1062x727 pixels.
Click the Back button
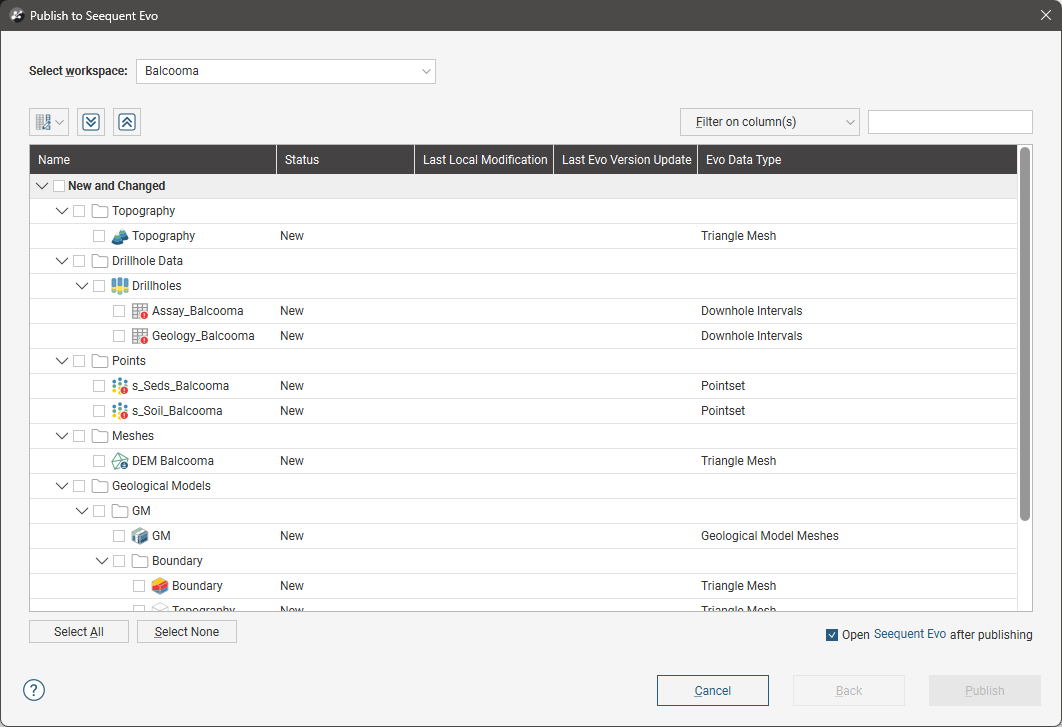coord(849,690)
